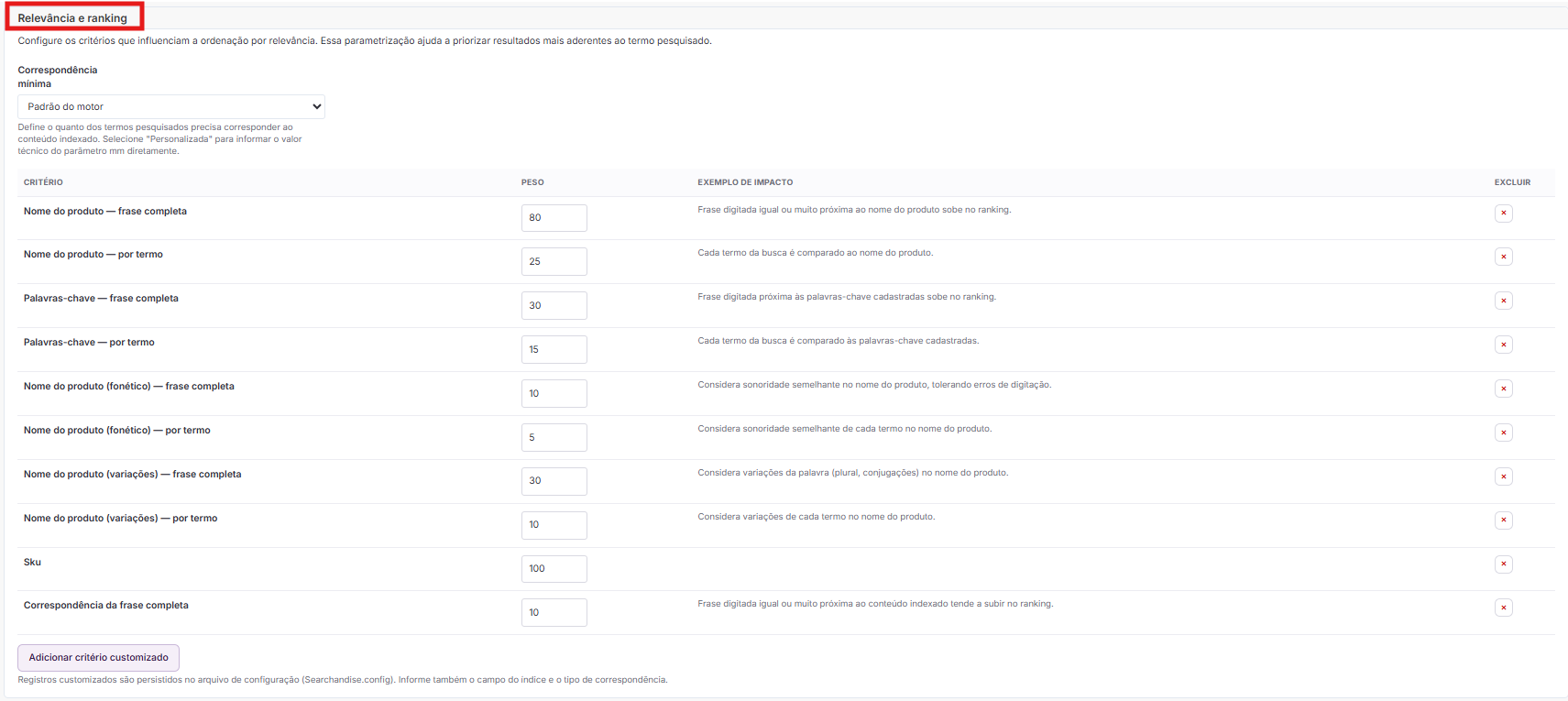The height and width of the screenshot is (701, 1568).
Task: Click the CRITÉRIO column header
Action: tap(43, 182)
